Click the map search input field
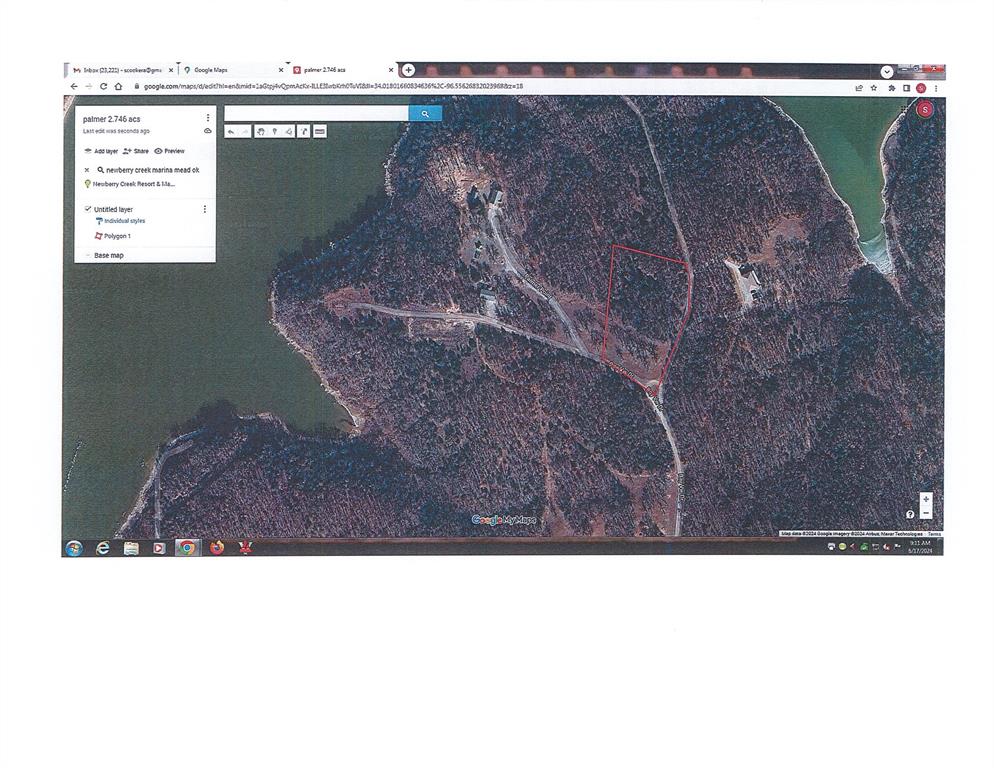This screenshot has width=994, height=768. (x=316, y=114)
